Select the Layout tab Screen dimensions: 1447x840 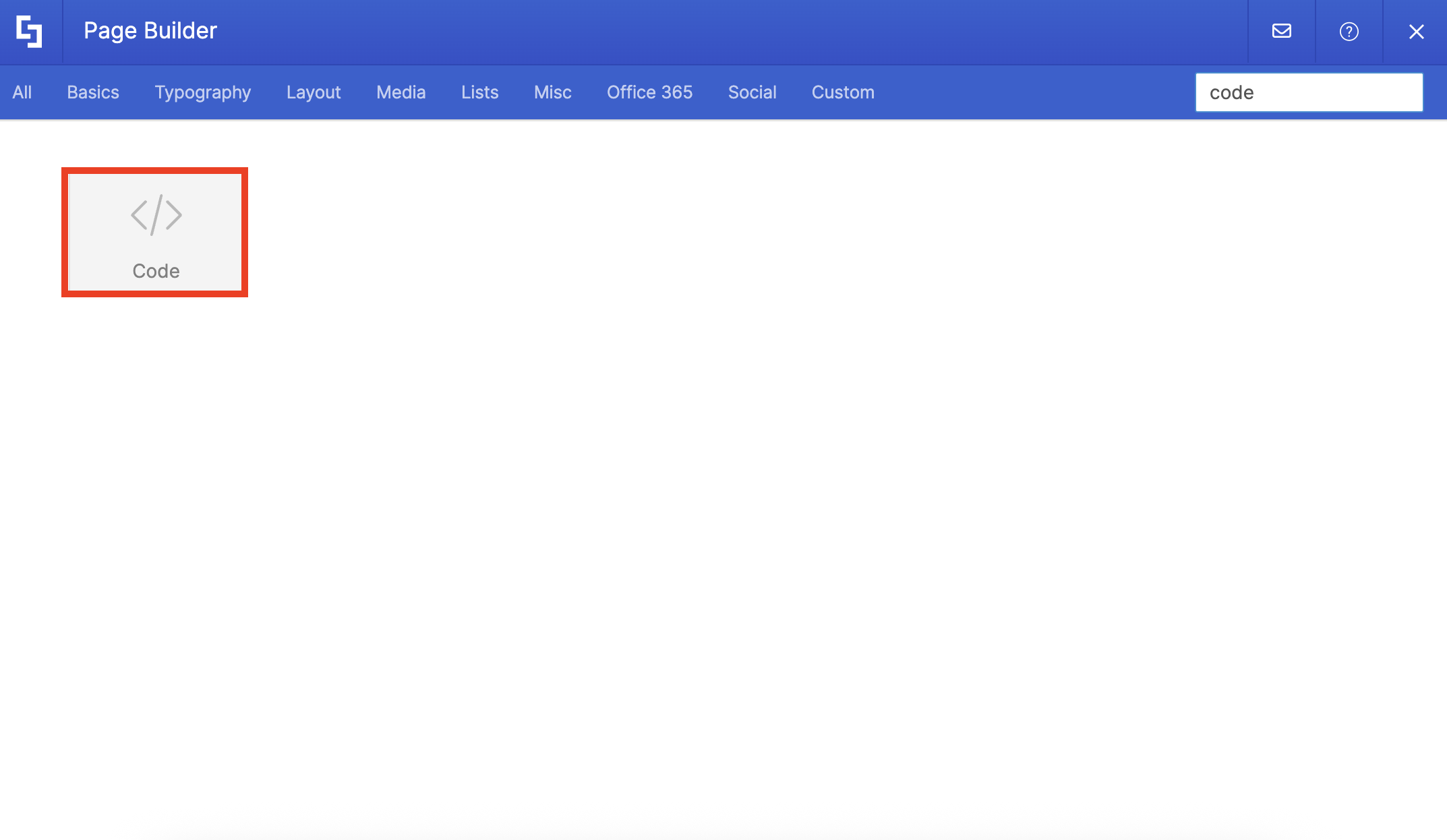pyautogui.click(x=314, y=92)
